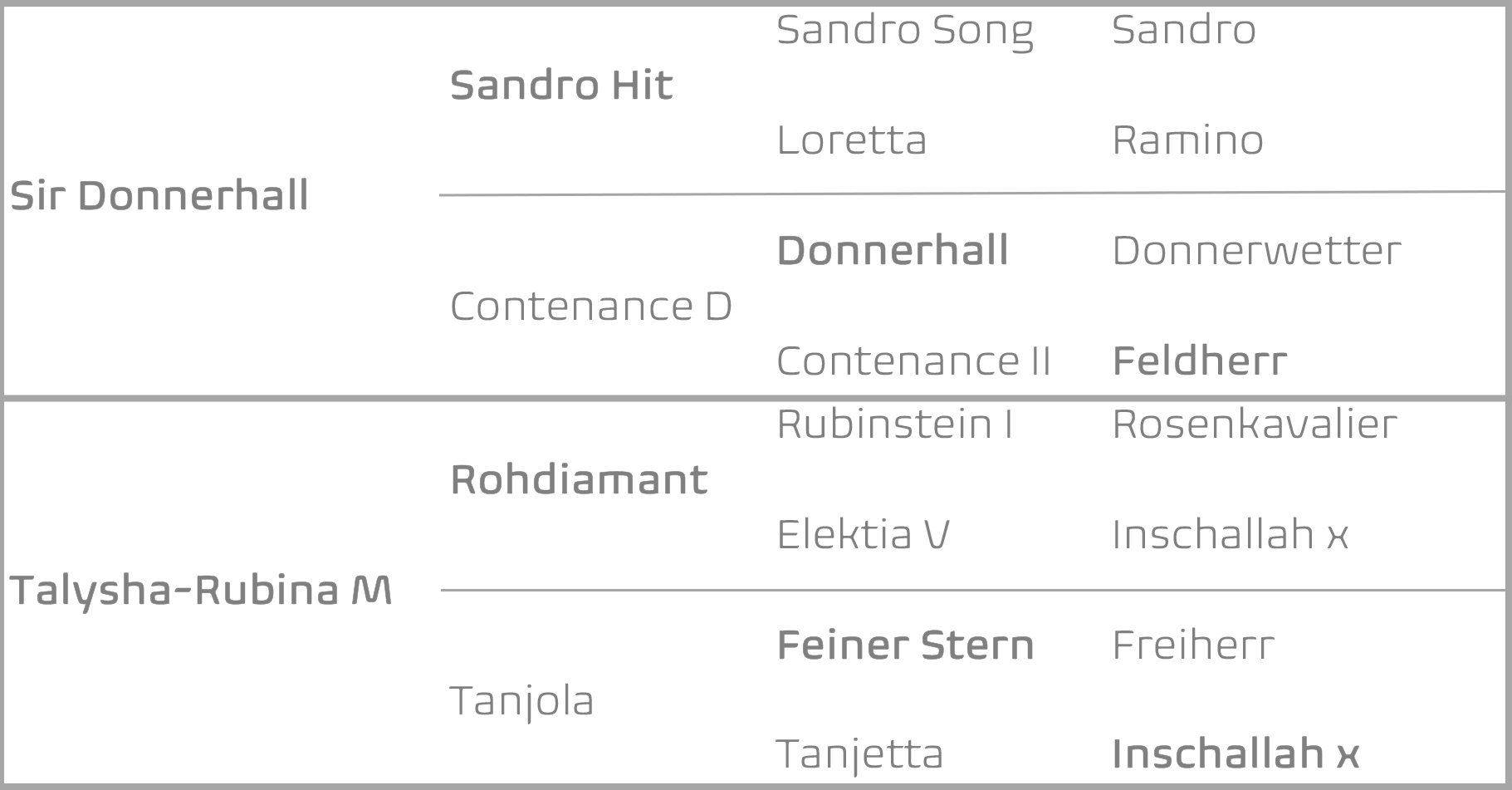Click Loretta in the third generation
This screenshot has height=790, width=1512.
coord(851,140)
